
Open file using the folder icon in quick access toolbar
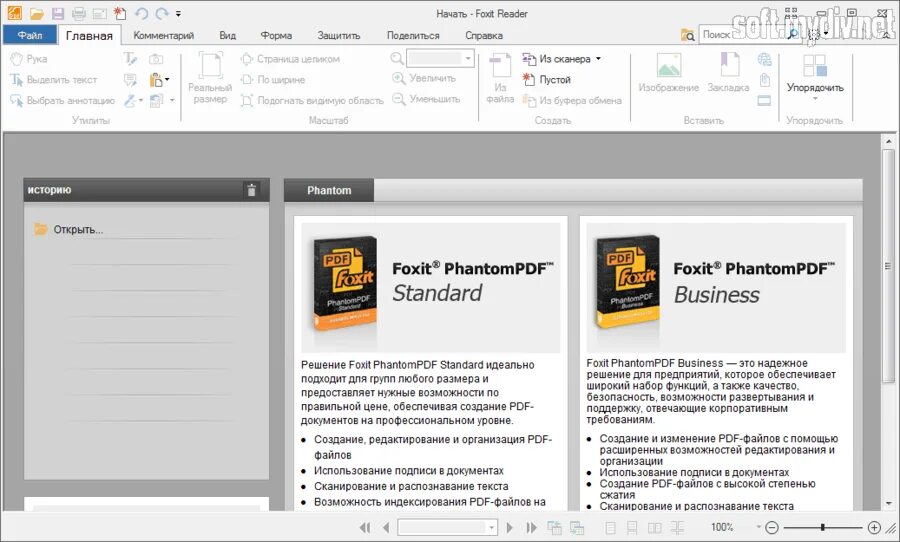tap(37, 13)
